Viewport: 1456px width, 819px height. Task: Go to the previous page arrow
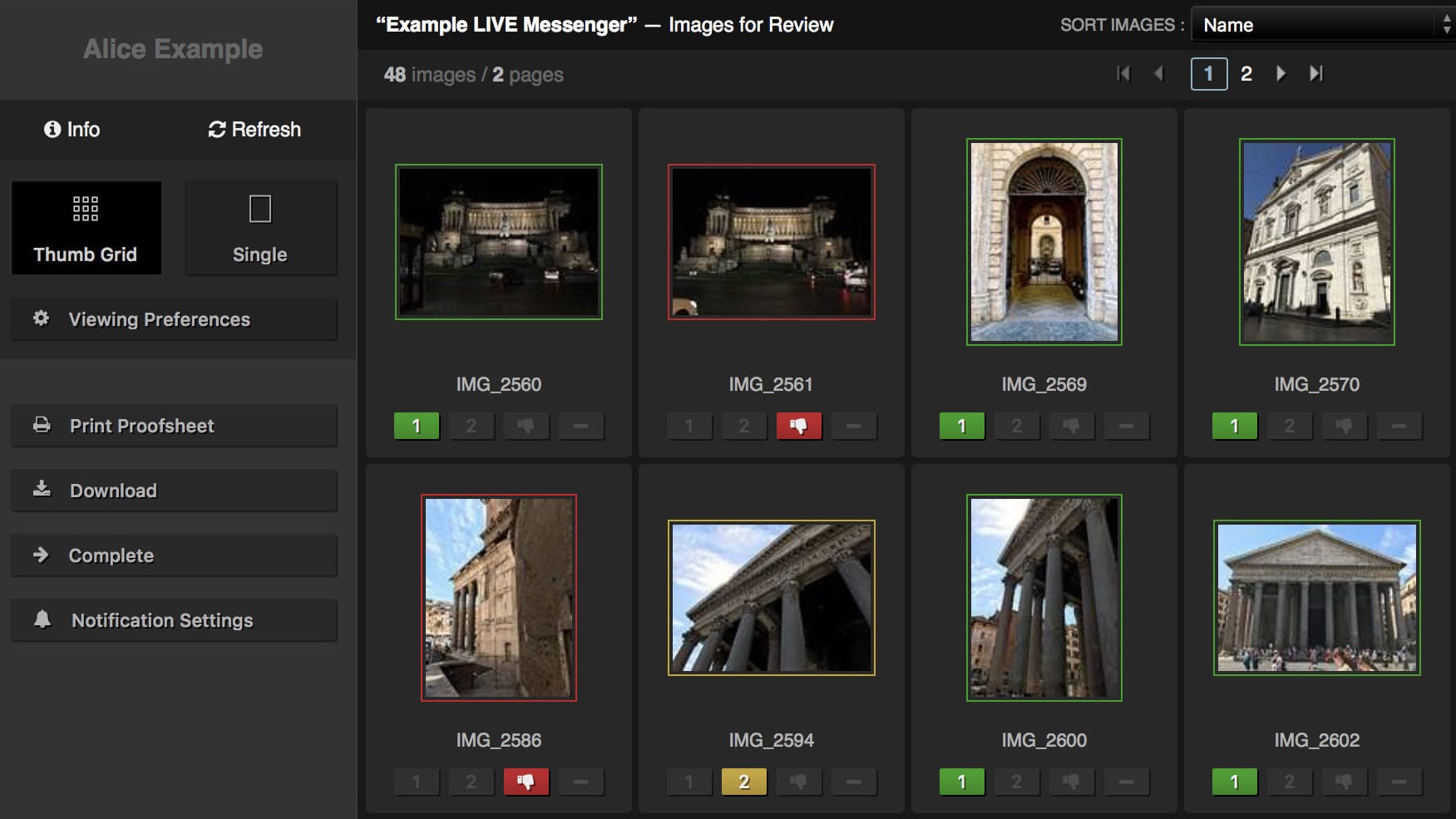click(x=1159, y=74)
